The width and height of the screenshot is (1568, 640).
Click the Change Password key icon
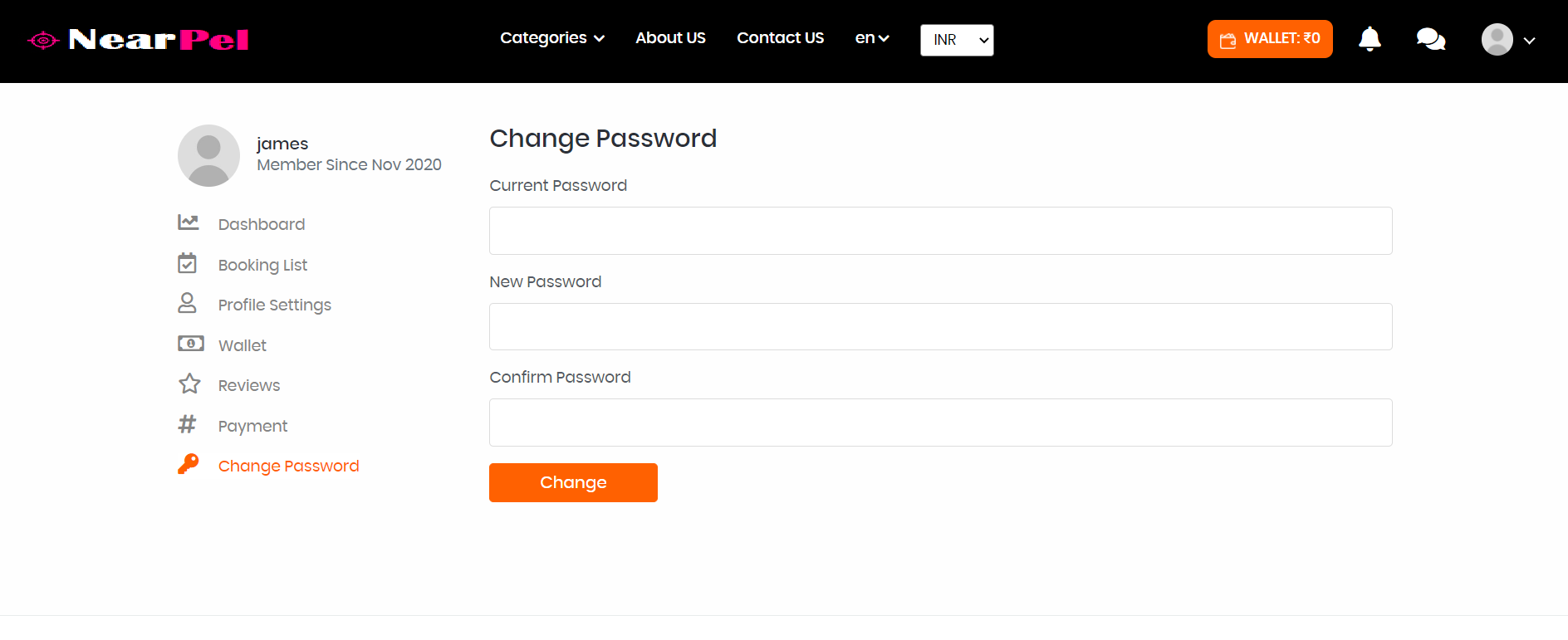coord(189,464)
